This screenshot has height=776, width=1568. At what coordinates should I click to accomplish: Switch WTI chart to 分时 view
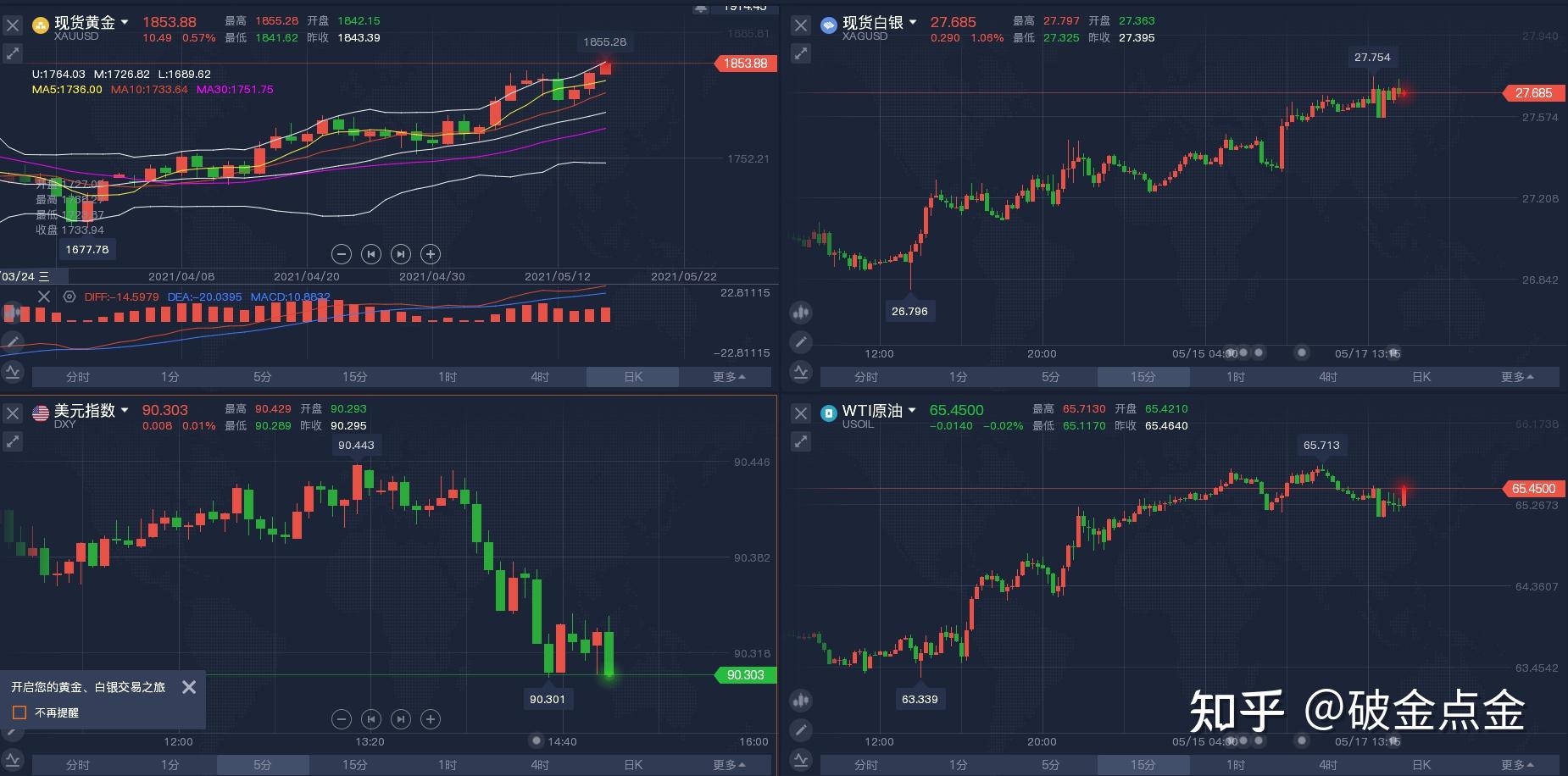(x=866, y=765)
